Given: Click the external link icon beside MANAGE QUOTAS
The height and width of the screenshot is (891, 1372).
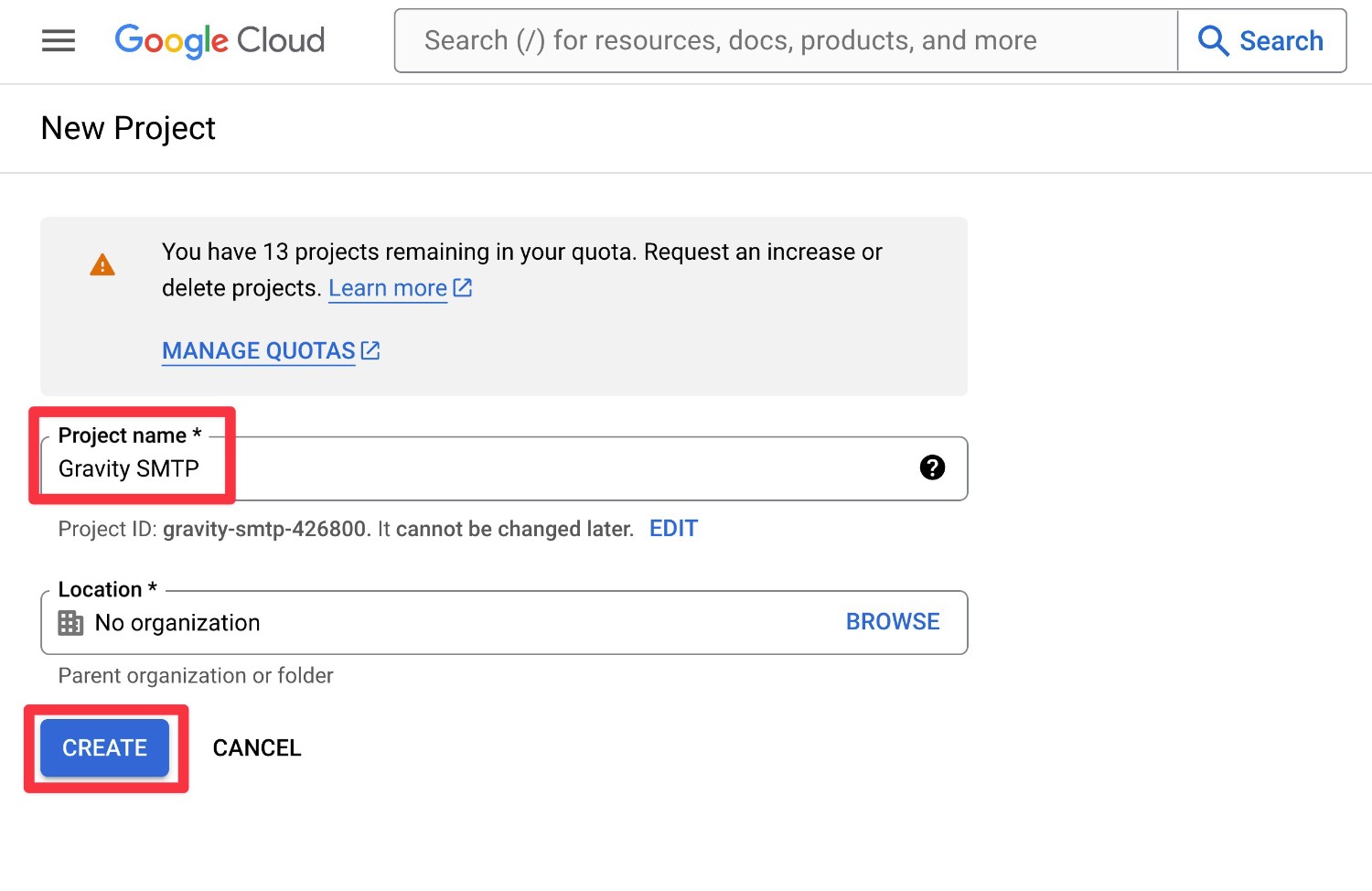Looking at the screenshot, I should coord(370,350).
